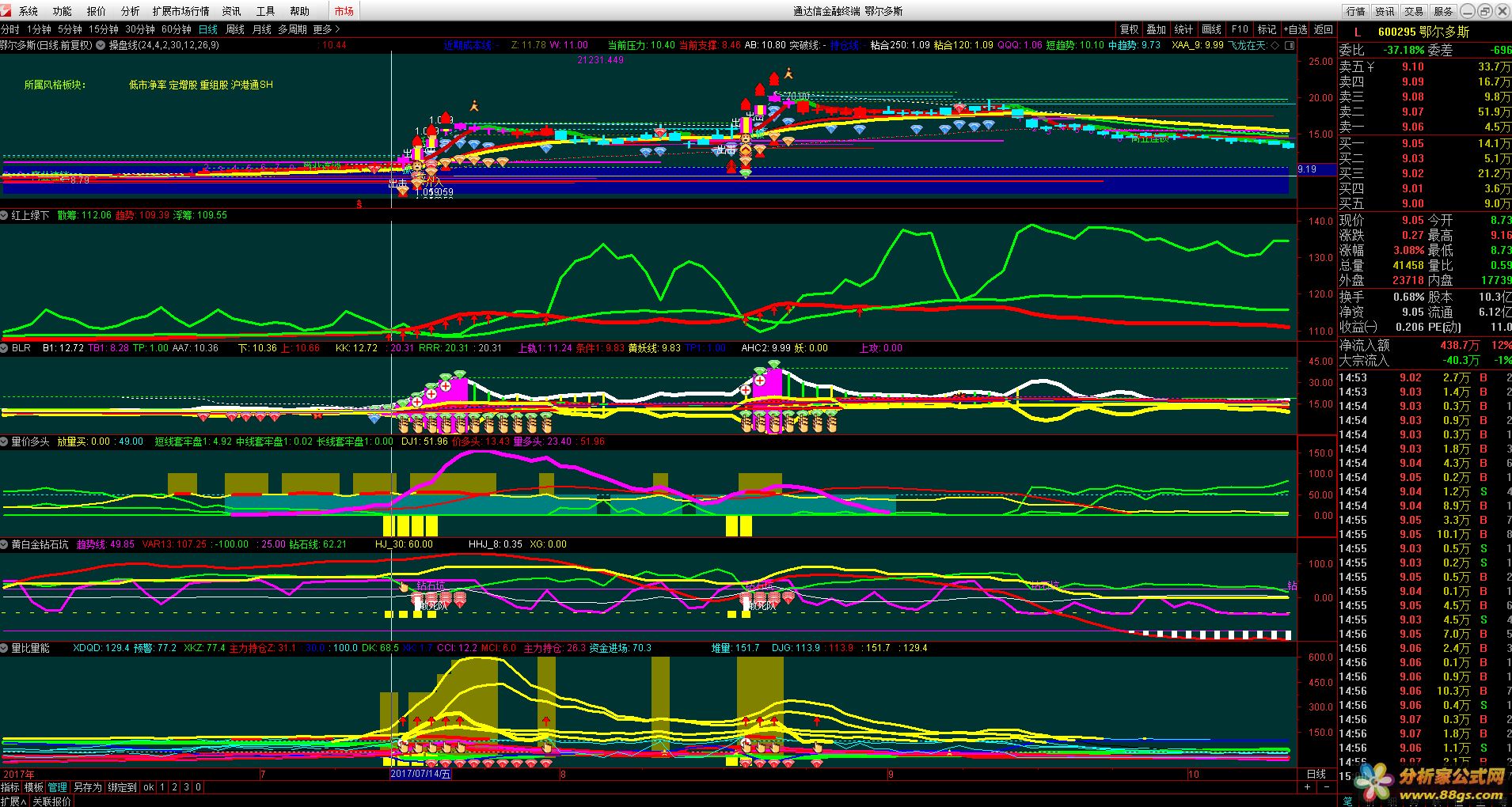Click the ok template button
Screen dimensions: 1512x807
coord(149,787)
